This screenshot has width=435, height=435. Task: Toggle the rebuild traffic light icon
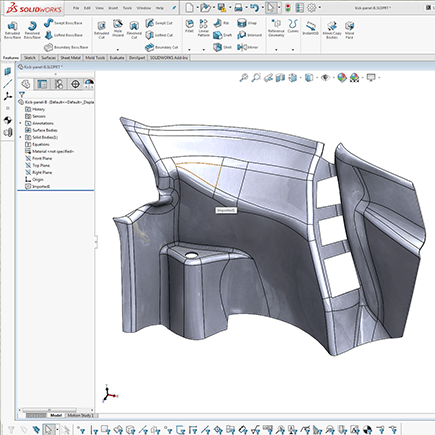pos(288,8)
